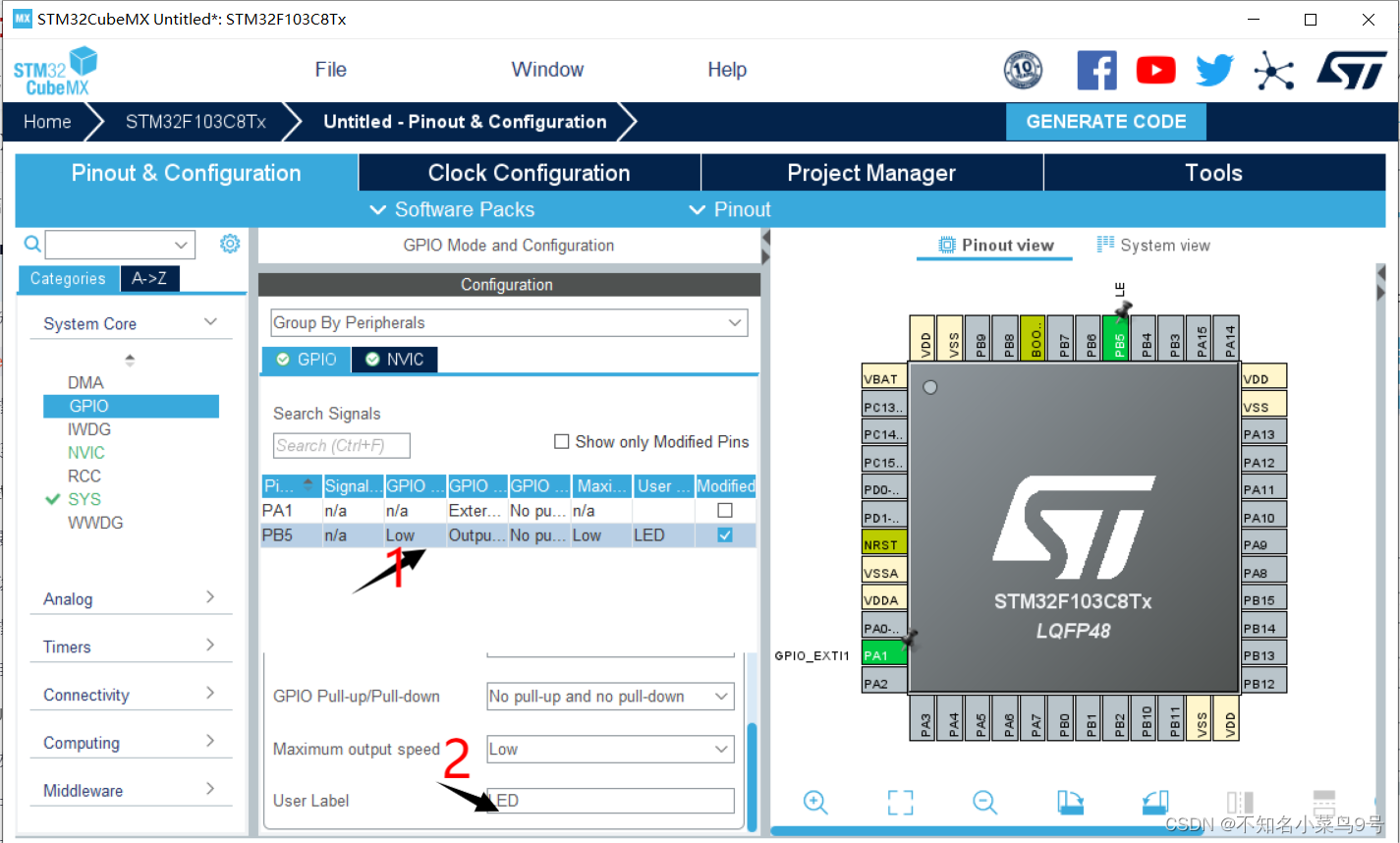This screenshot has width=1400, height=843.
Task: Open the File menu
Action: [x=331, y=70]
